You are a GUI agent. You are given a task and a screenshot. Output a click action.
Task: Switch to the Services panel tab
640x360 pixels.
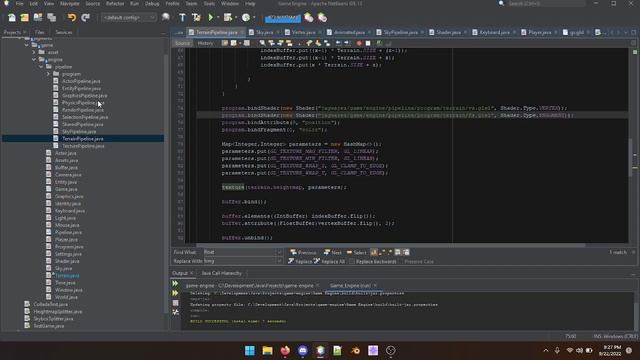pos(64,32)
